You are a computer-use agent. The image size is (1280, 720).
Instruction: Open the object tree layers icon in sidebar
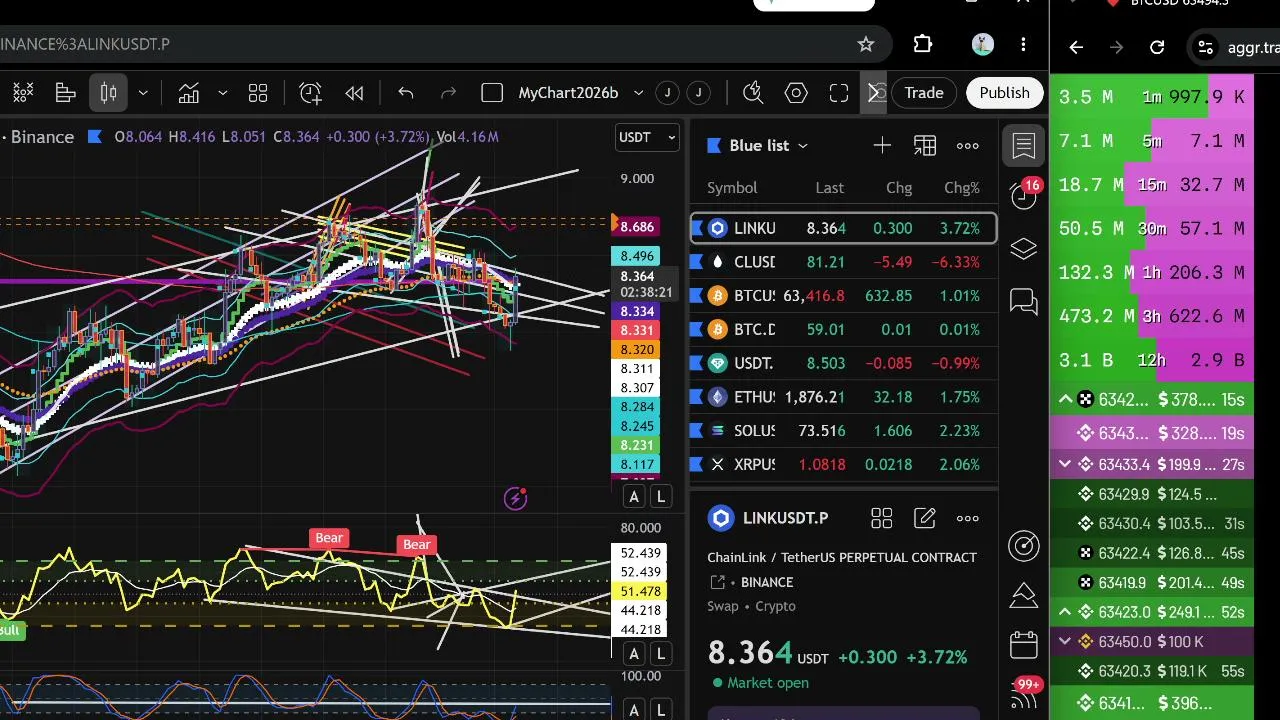tap(1023, 249)
